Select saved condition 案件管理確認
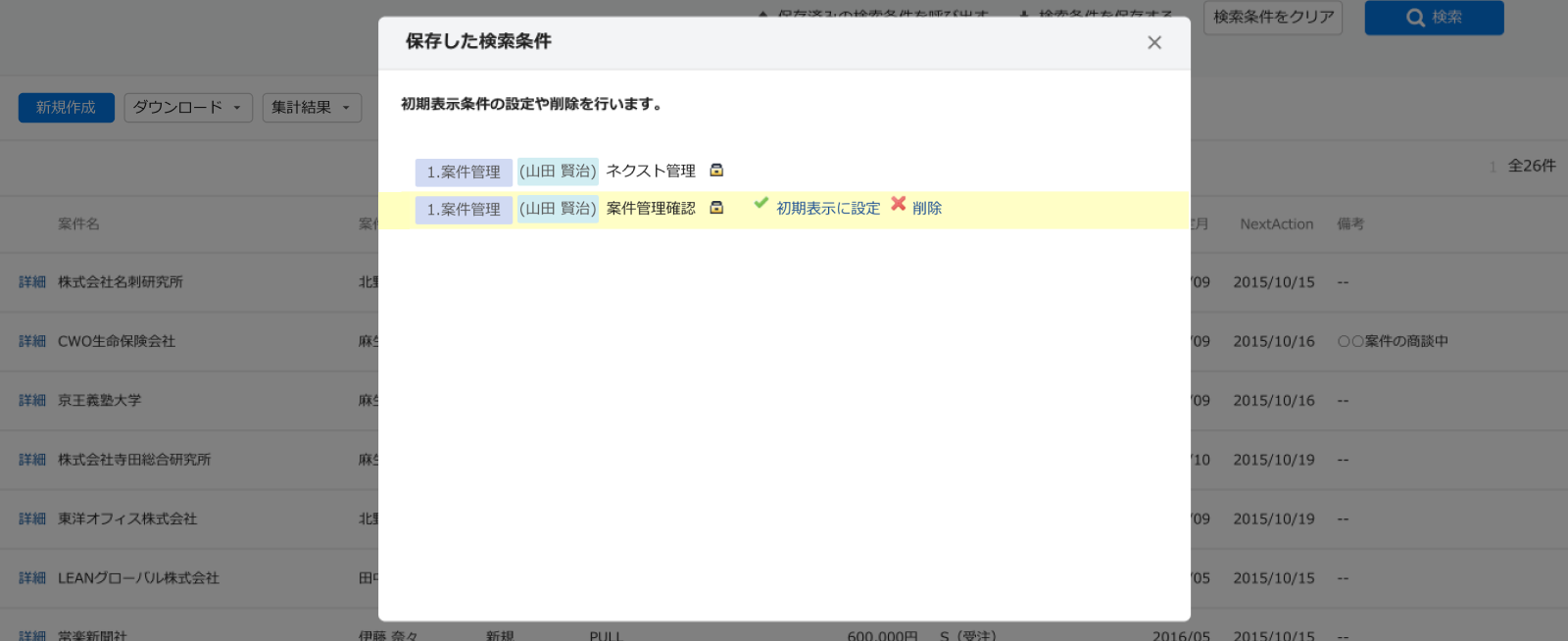 click(651, 209)
